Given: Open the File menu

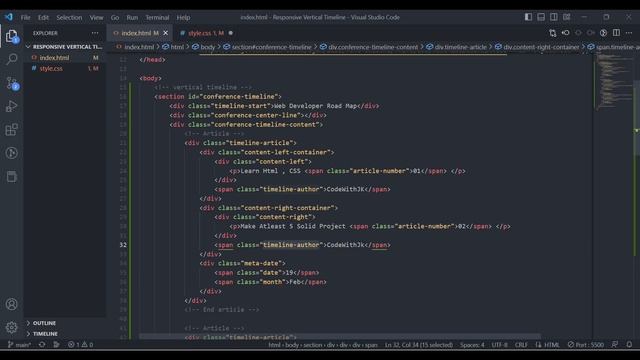Looking at the screenshot, I should [25, 17].
